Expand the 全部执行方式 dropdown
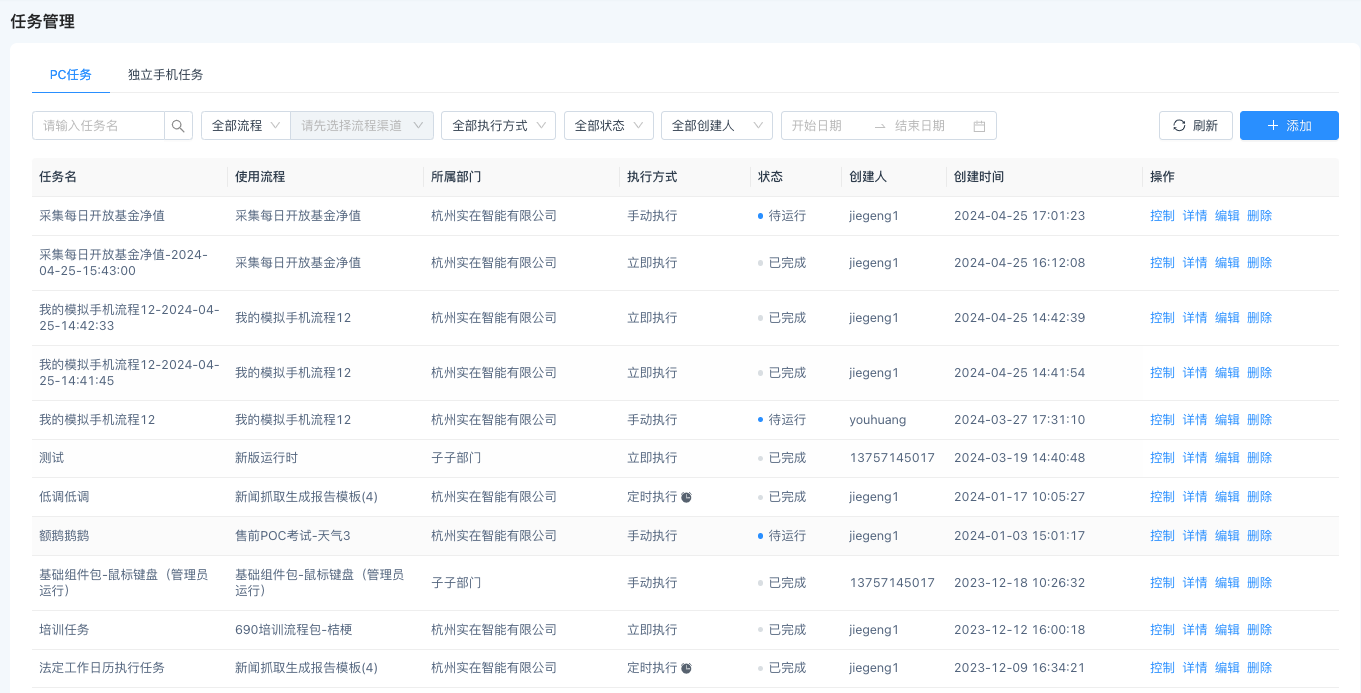This screenshot has width=1361, height=693. pos(498,126)
